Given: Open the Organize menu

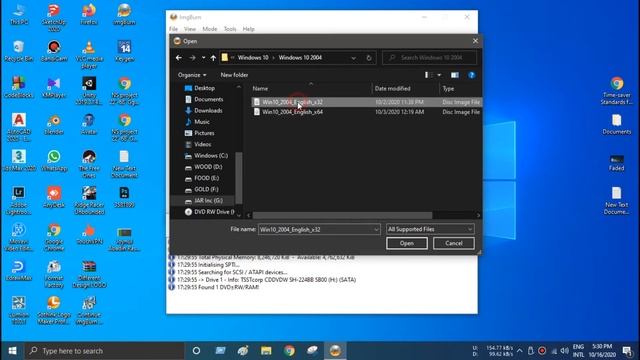Looking at the screenshot, I should point(192,75).
